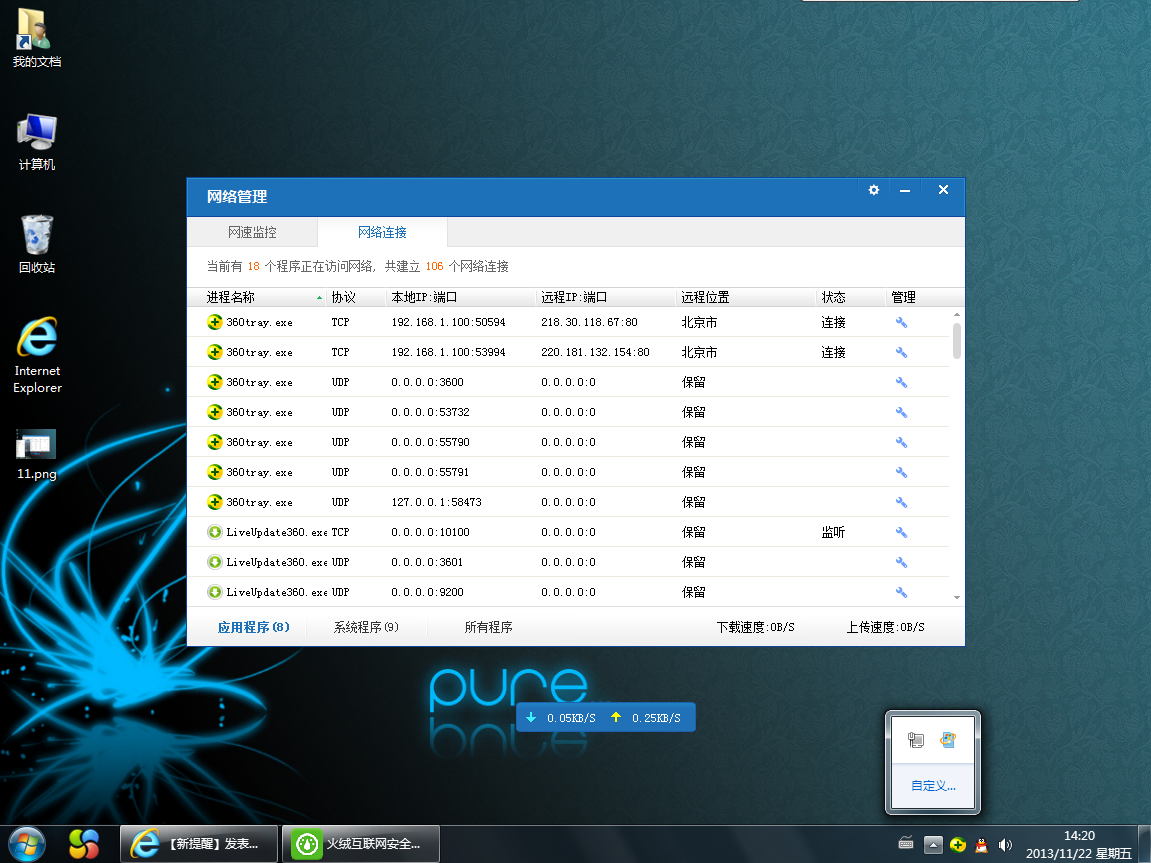The image size is (1151, 863).
Task: Select the Recycle Bin desktop icon
Action: 37,245
